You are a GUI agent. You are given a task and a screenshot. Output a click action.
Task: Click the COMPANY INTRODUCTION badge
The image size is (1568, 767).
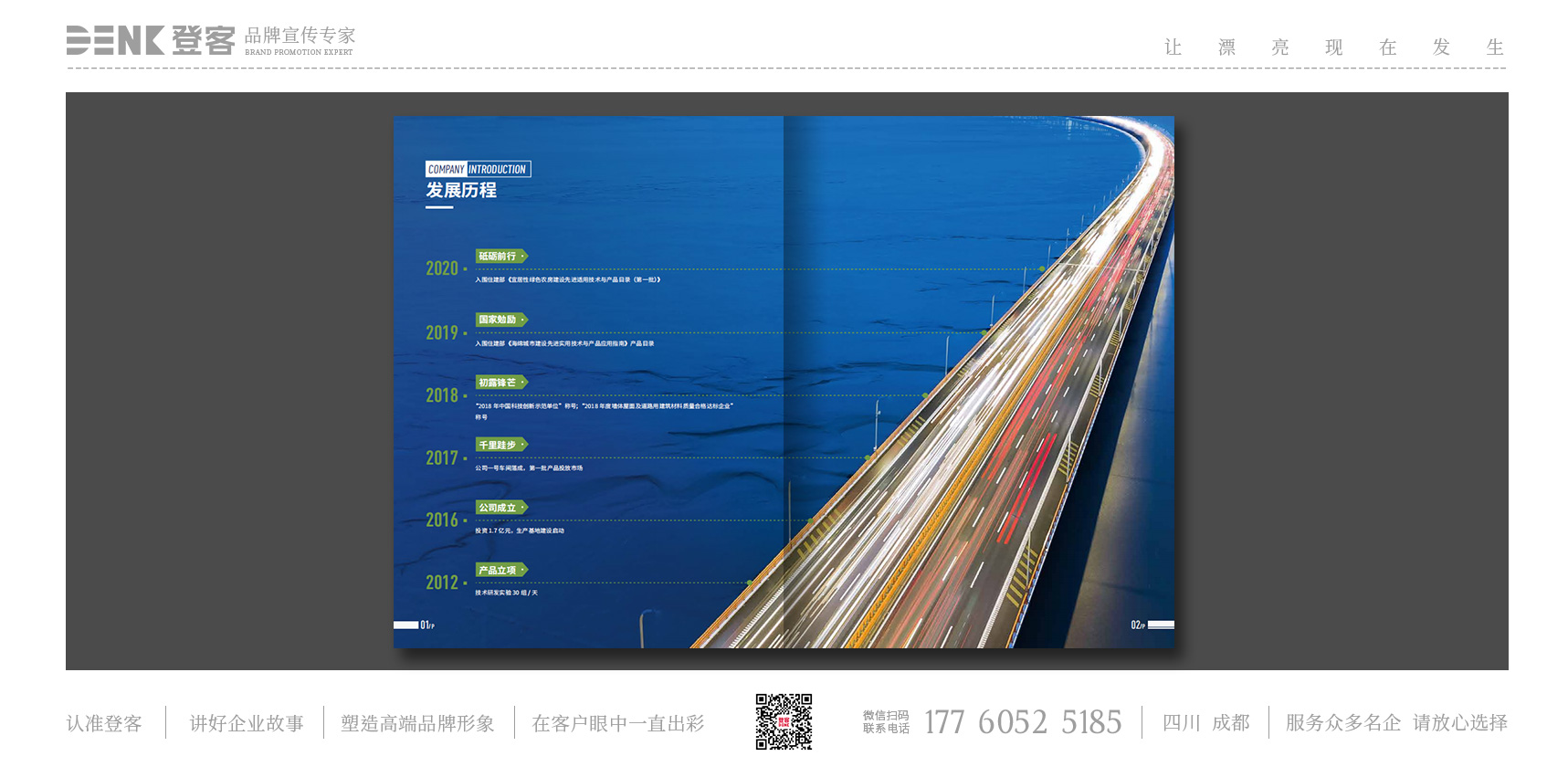point(478,169)
